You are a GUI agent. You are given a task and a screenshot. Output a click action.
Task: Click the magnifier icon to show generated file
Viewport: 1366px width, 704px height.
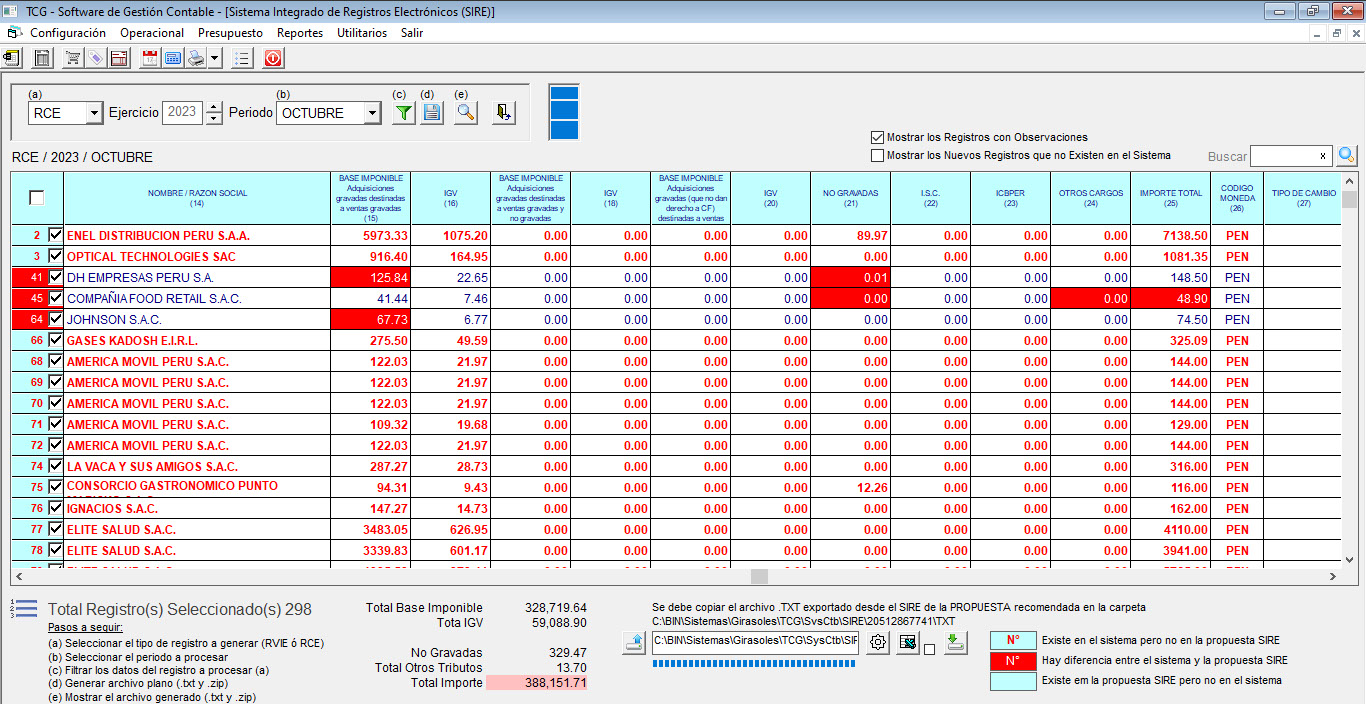tap(465, 113)
